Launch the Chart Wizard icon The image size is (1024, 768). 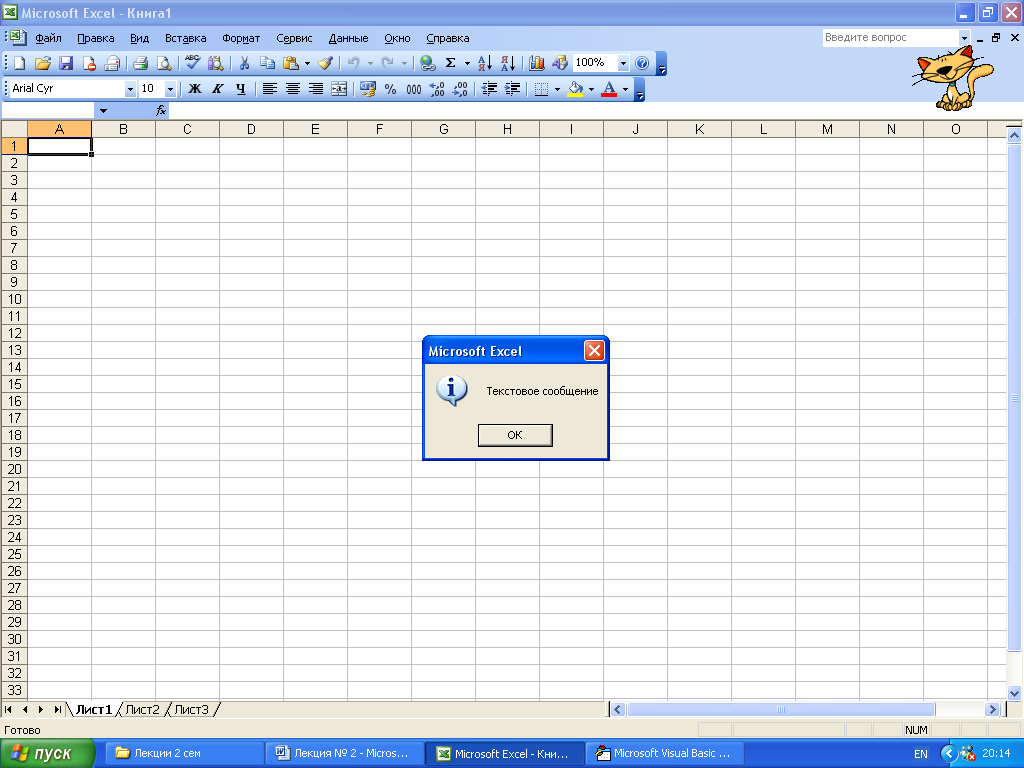point(537,63)
